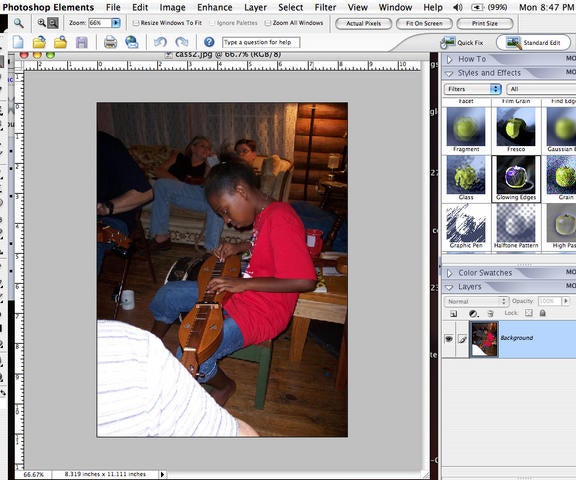This screenshot has height=480, width=576.
Task: Click the Actual Pixels button
Action: click(x=364, y=24)
